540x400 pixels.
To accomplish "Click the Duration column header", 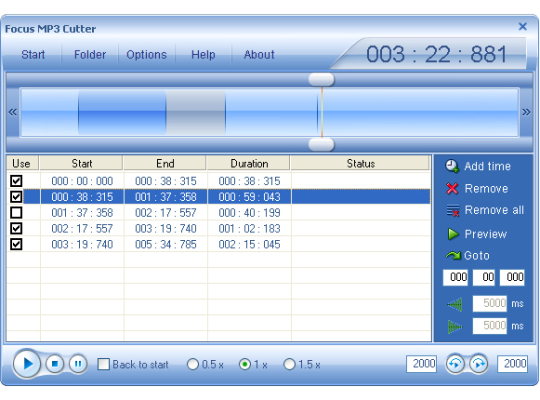I will coord(249,163).
